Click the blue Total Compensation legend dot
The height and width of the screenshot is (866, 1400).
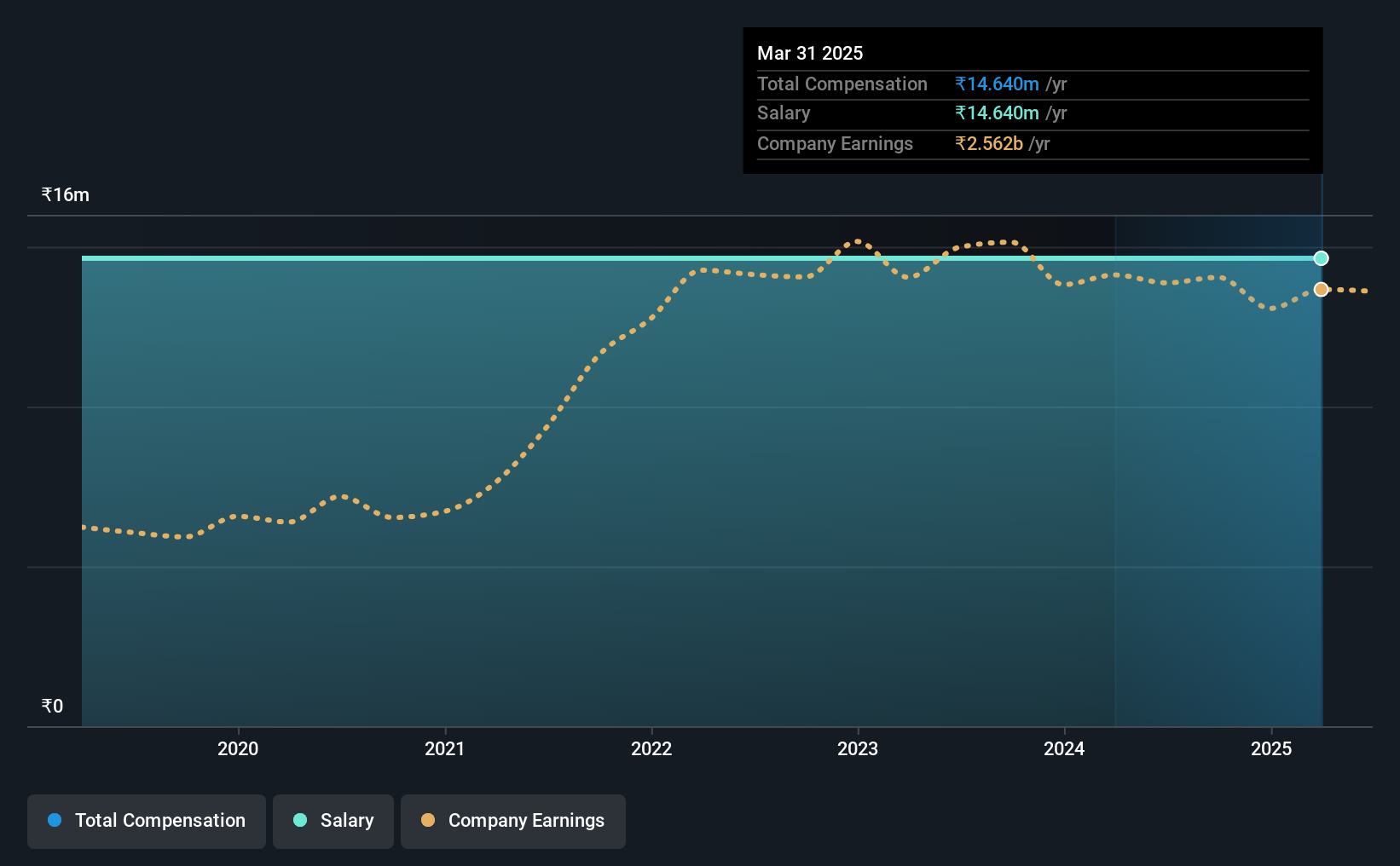click(x=55, y=820)
